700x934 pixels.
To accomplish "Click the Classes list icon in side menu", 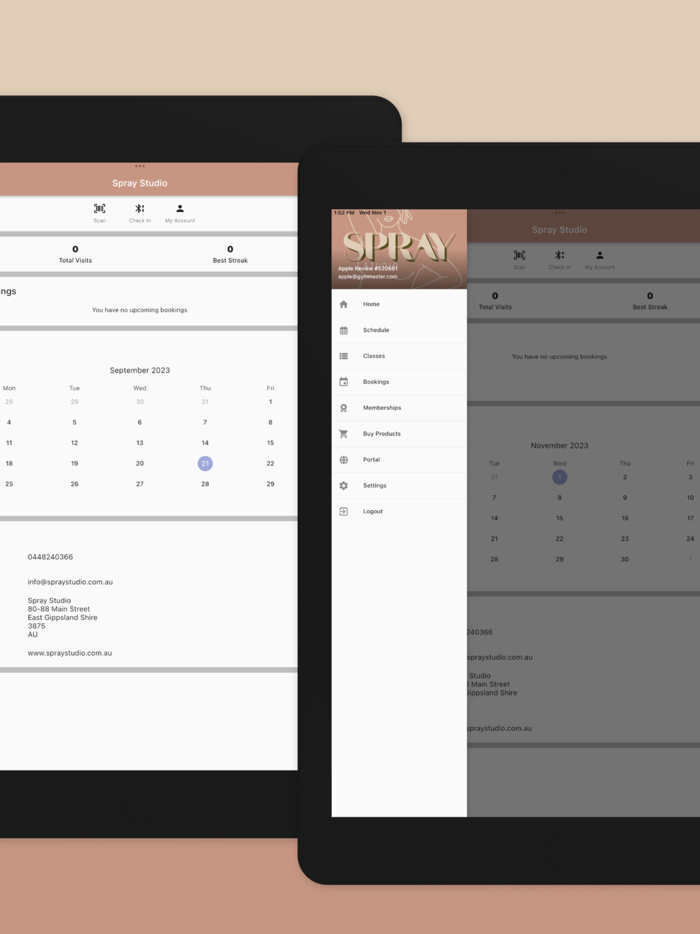I will click(344, 356).
